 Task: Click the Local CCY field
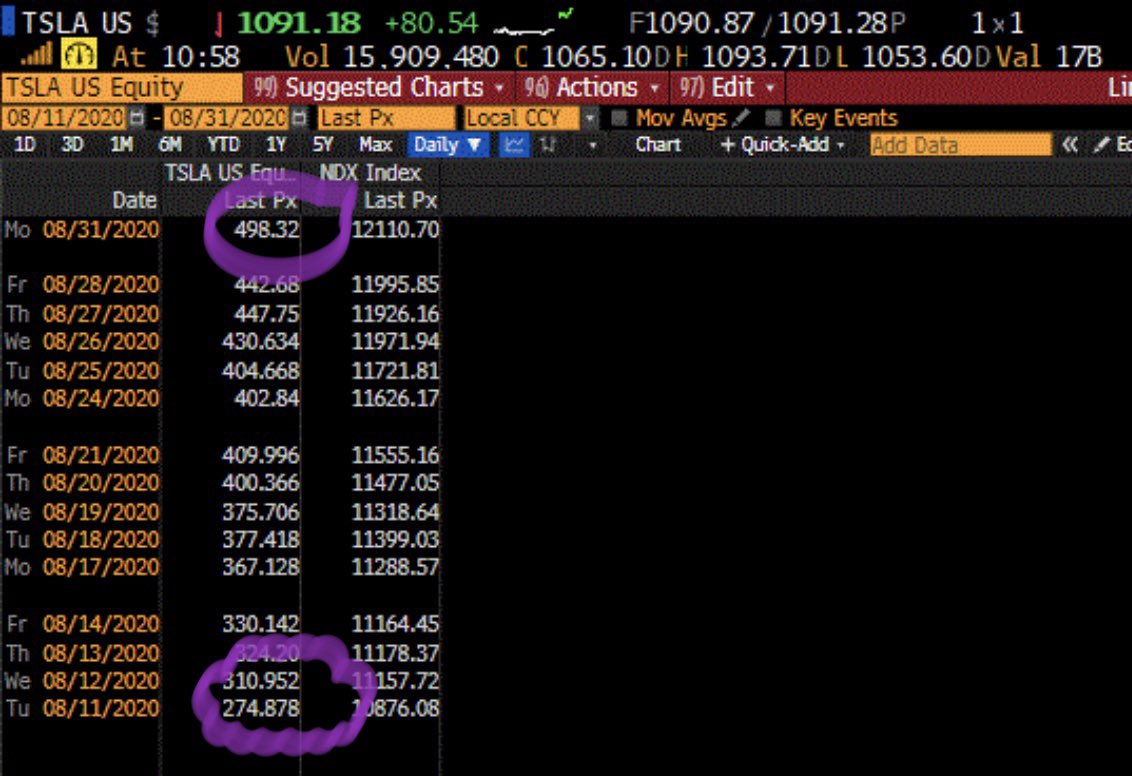pos(522,118)
